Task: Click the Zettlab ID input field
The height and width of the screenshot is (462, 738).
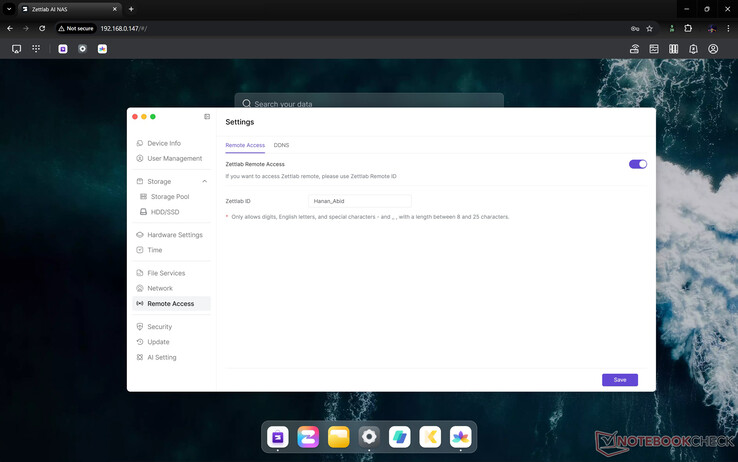Action: click(359, 201)
